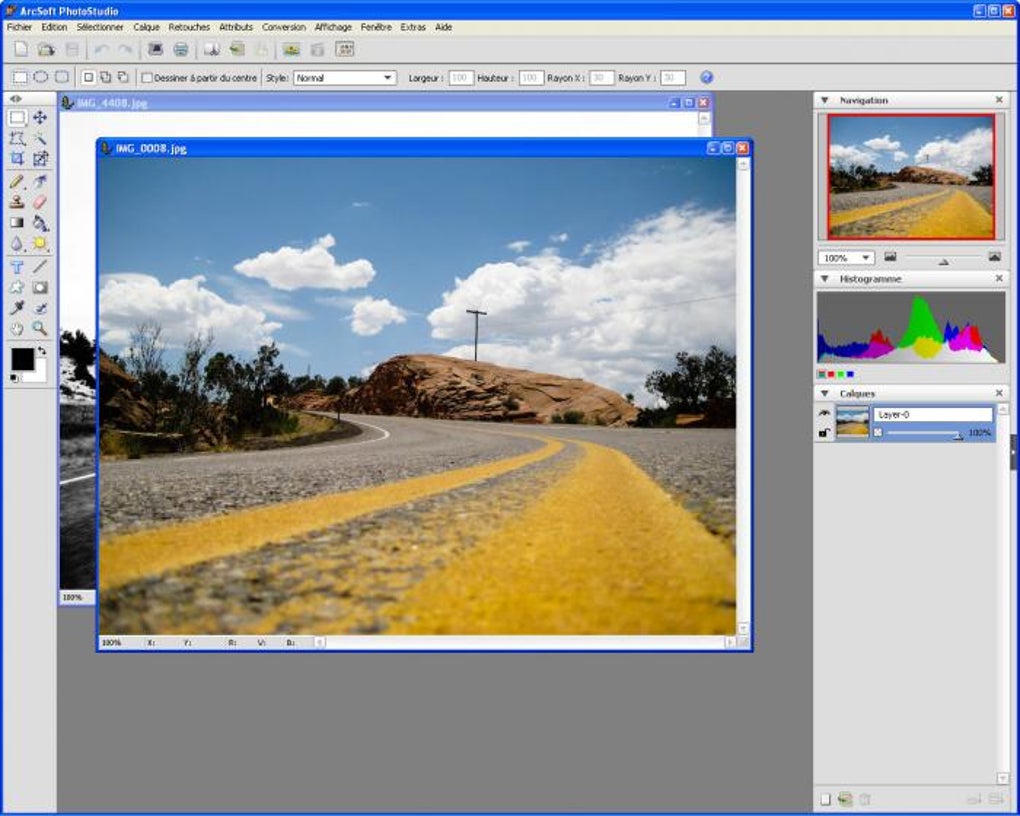Screen dimensions: 1020x816
Task: Collapse the Histogramme panel
Action: tap(825, 279)
